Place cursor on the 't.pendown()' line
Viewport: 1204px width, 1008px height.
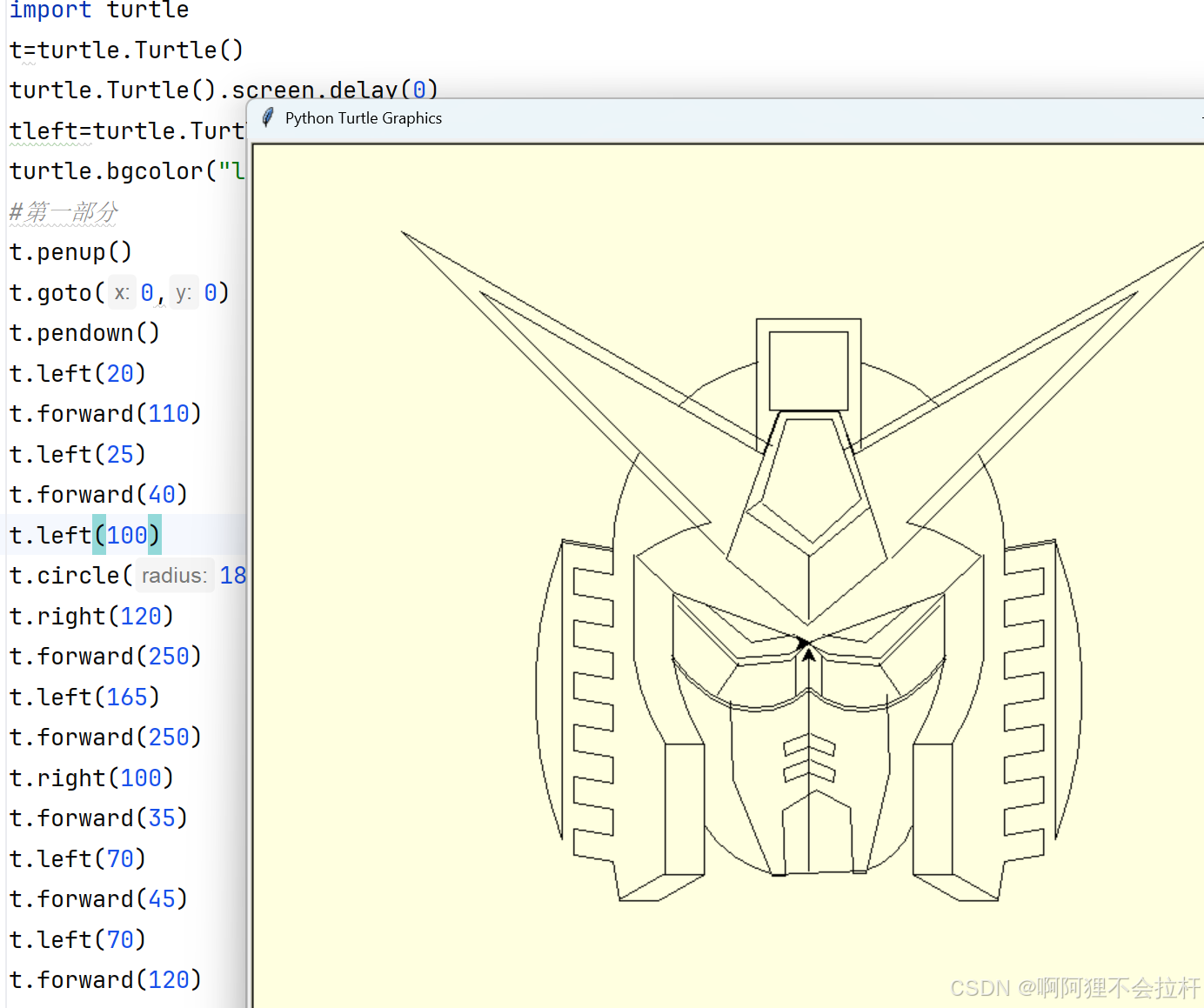84,333
